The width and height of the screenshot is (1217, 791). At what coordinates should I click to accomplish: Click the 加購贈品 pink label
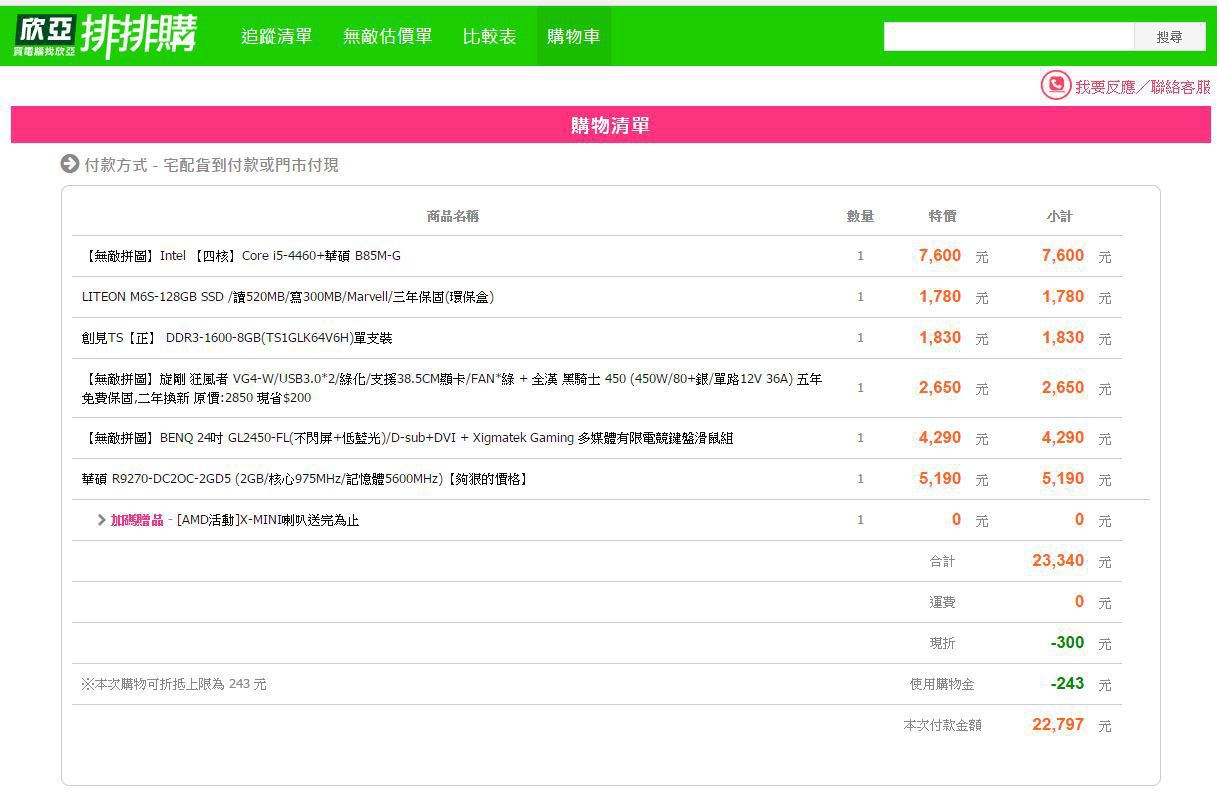tap(137, 520)
